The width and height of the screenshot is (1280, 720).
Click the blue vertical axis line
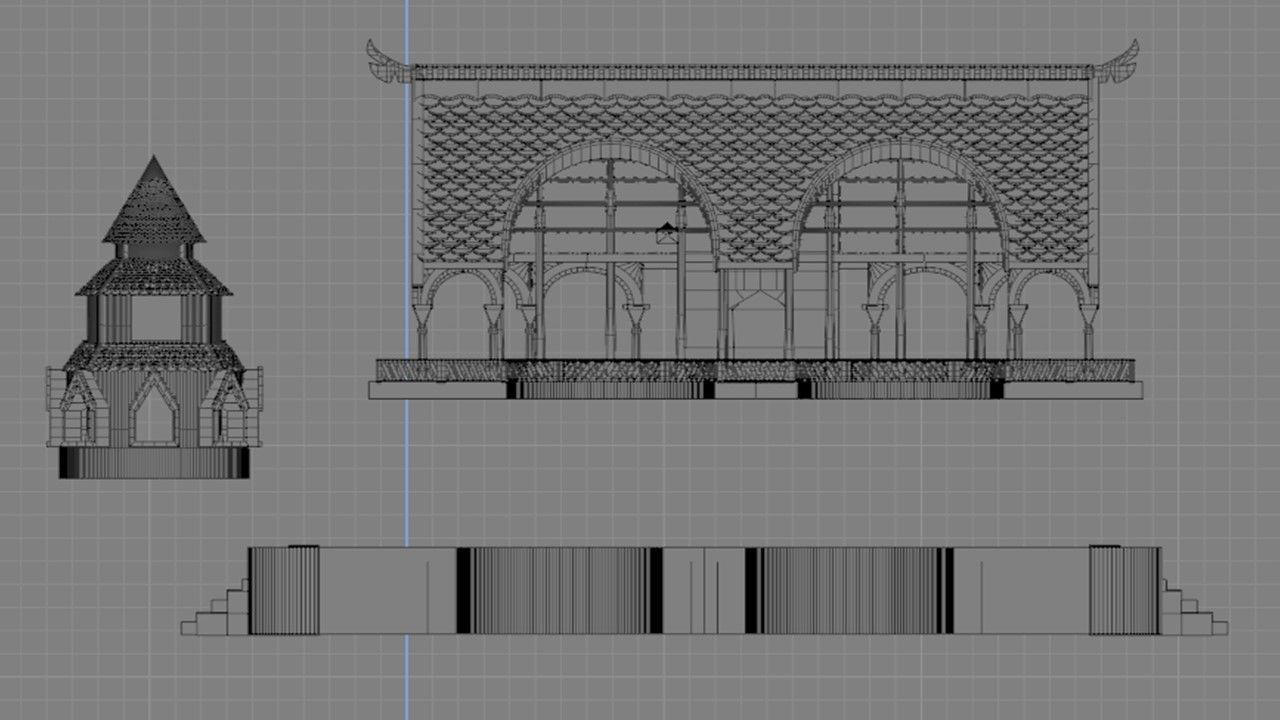pos(407,360)
